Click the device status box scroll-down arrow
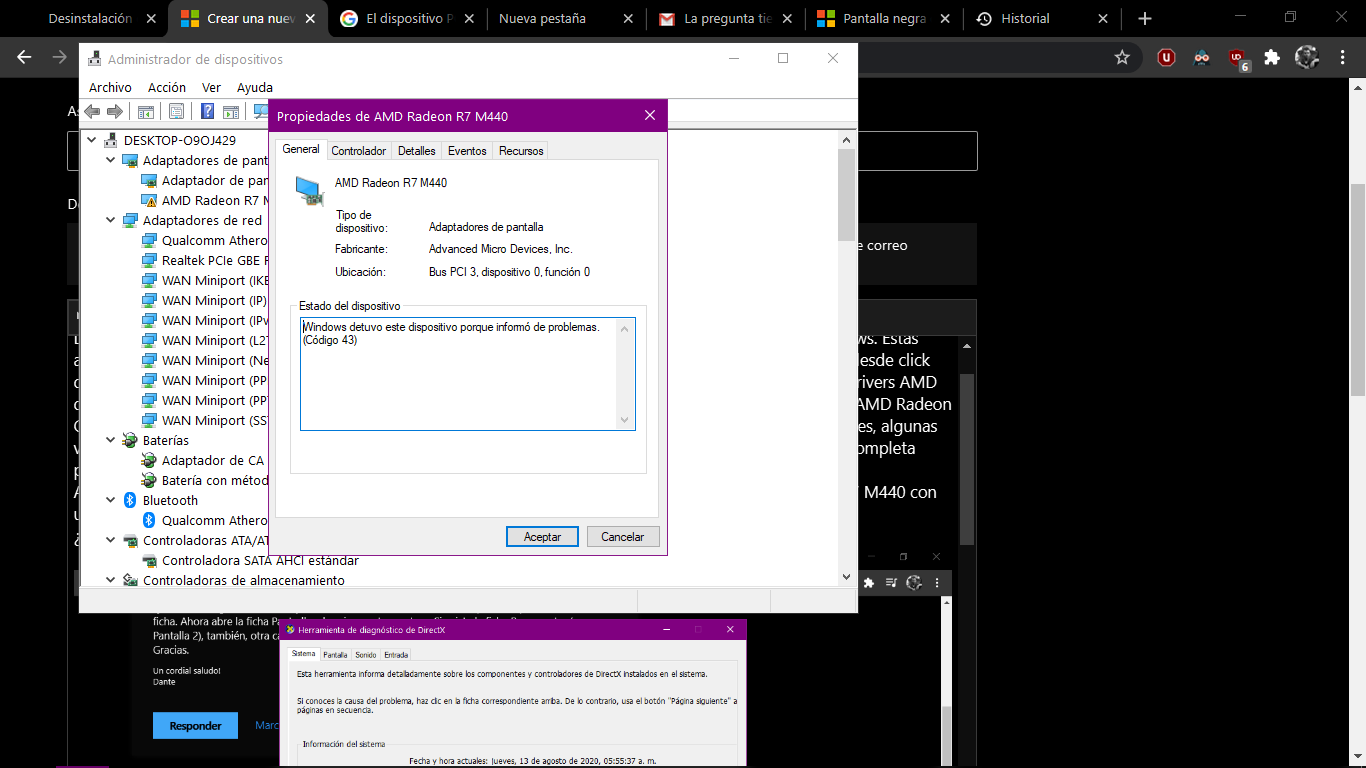Viewport: 1366px width, 768px height. [626, 420]
